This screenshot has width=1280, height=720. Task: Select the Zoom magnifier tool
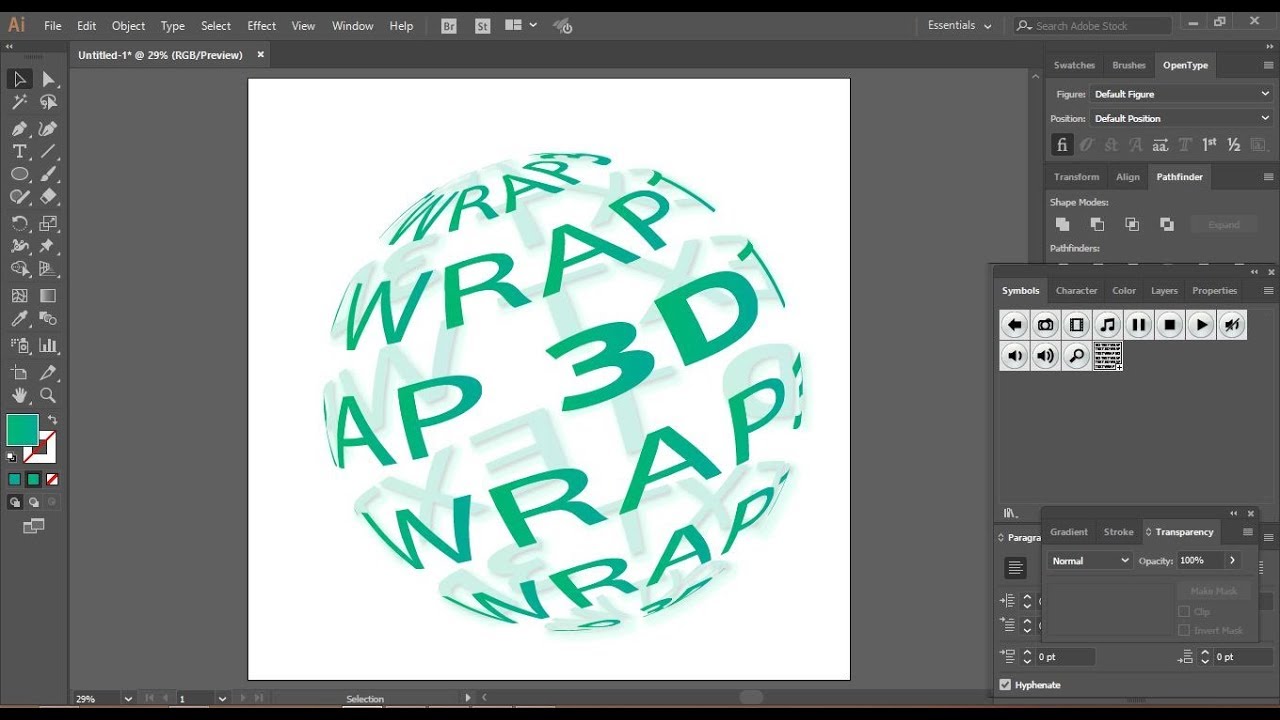point(47,396)
